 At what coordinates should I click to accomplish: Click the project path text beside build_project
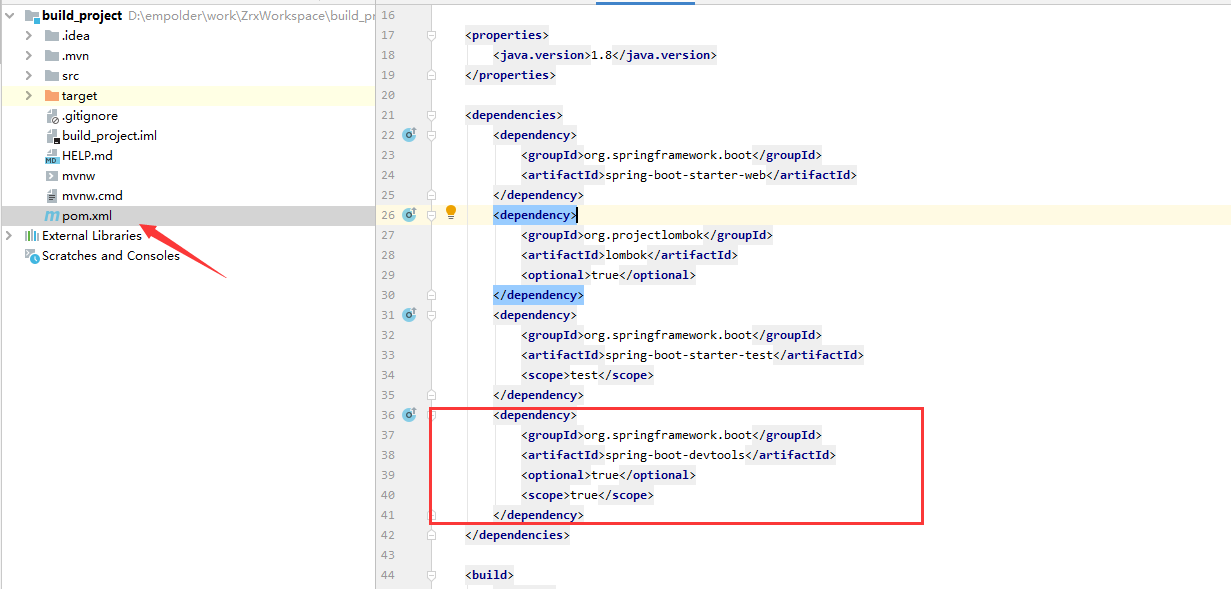click(x=251, y=16)
